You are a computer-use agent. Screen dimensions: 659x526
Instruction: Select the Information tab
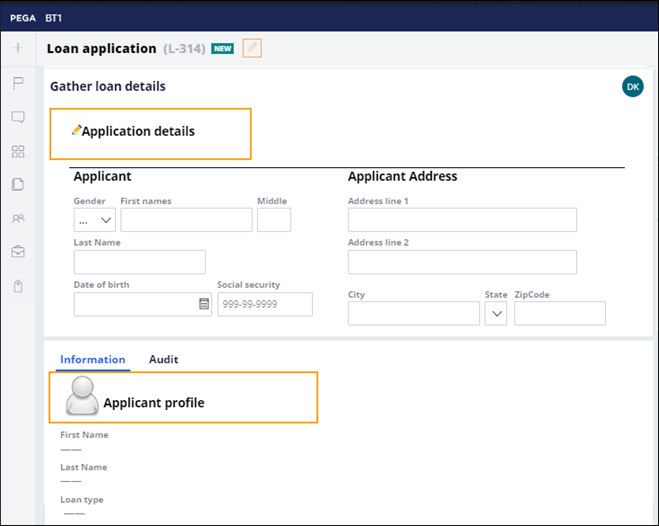tap(92, 359)
